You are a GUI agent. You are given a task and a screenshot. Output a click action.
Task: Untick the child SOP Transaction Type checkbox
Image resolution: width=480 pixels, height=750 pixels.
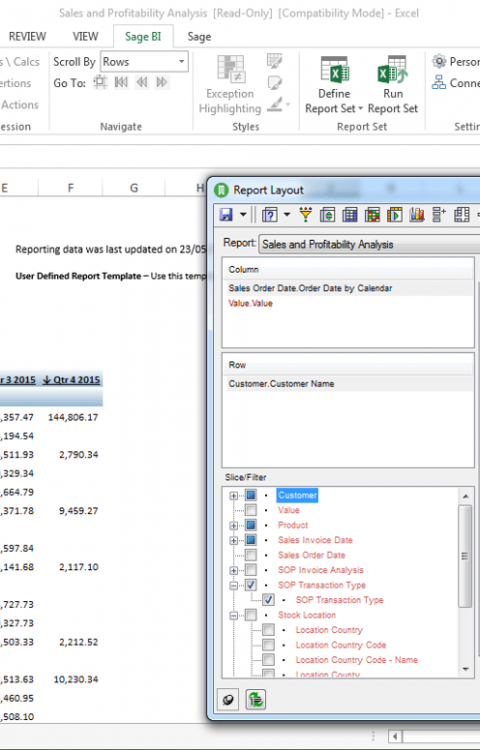(x=268, y=600)
